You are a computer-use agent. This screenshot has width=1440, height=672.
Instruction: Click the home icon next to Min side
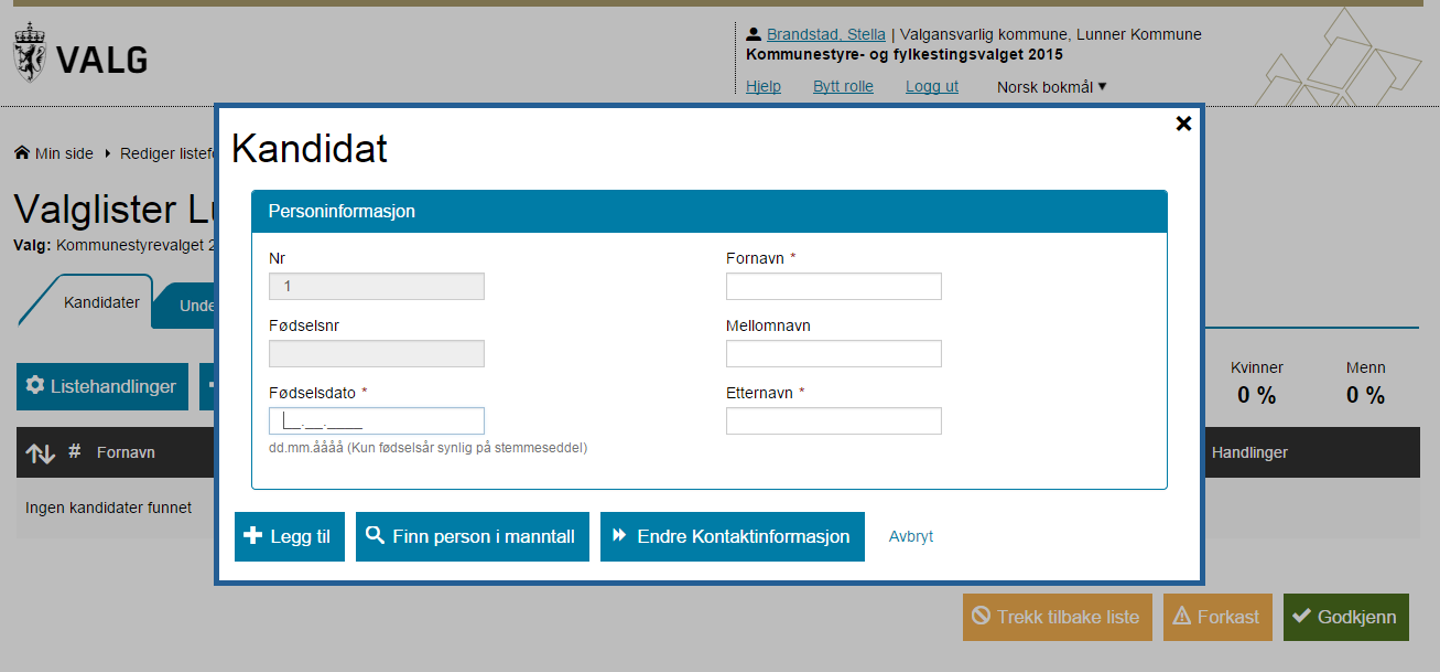22,153
